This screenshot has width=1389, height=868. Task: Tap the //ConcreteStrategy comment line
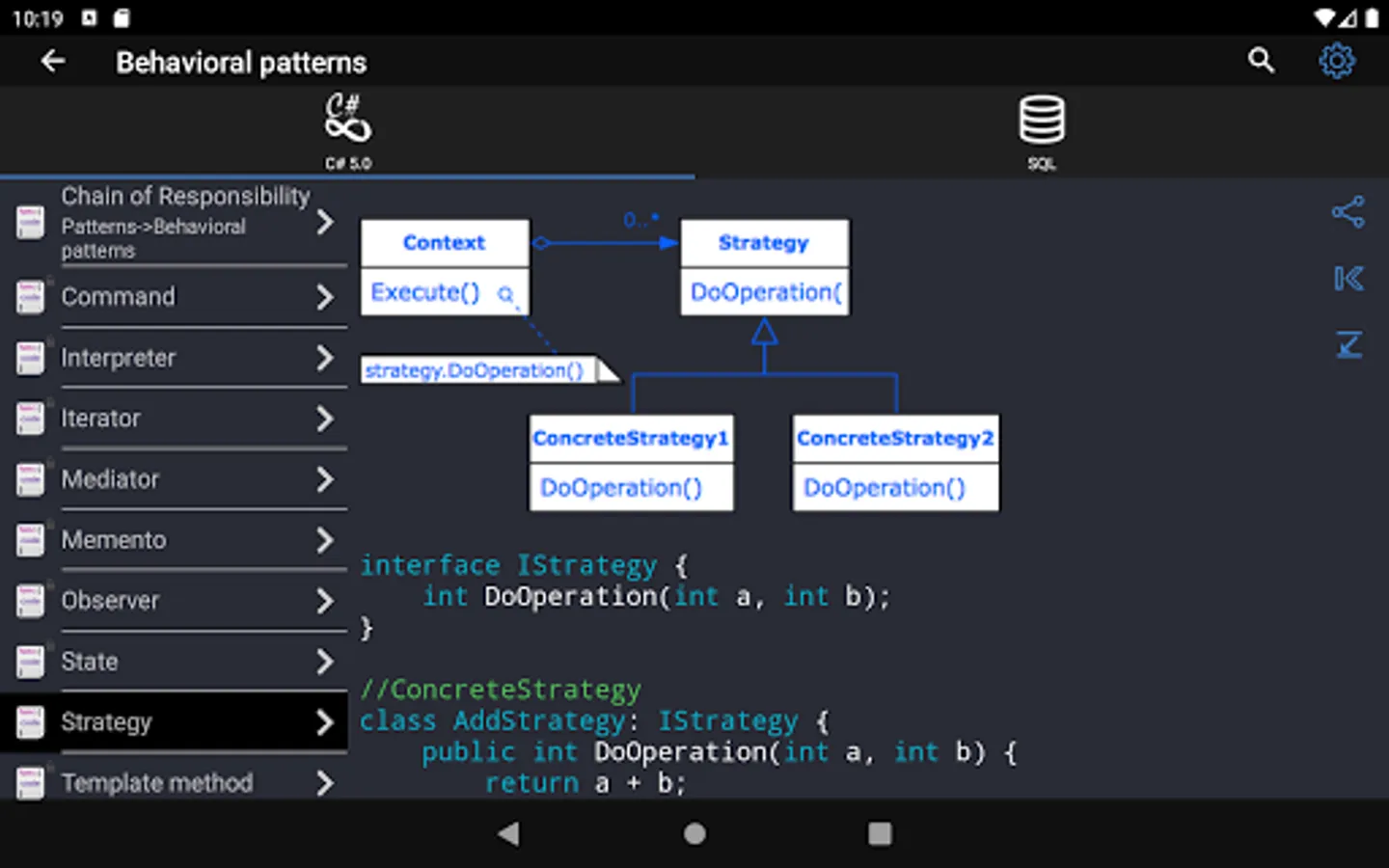point(501,690)
